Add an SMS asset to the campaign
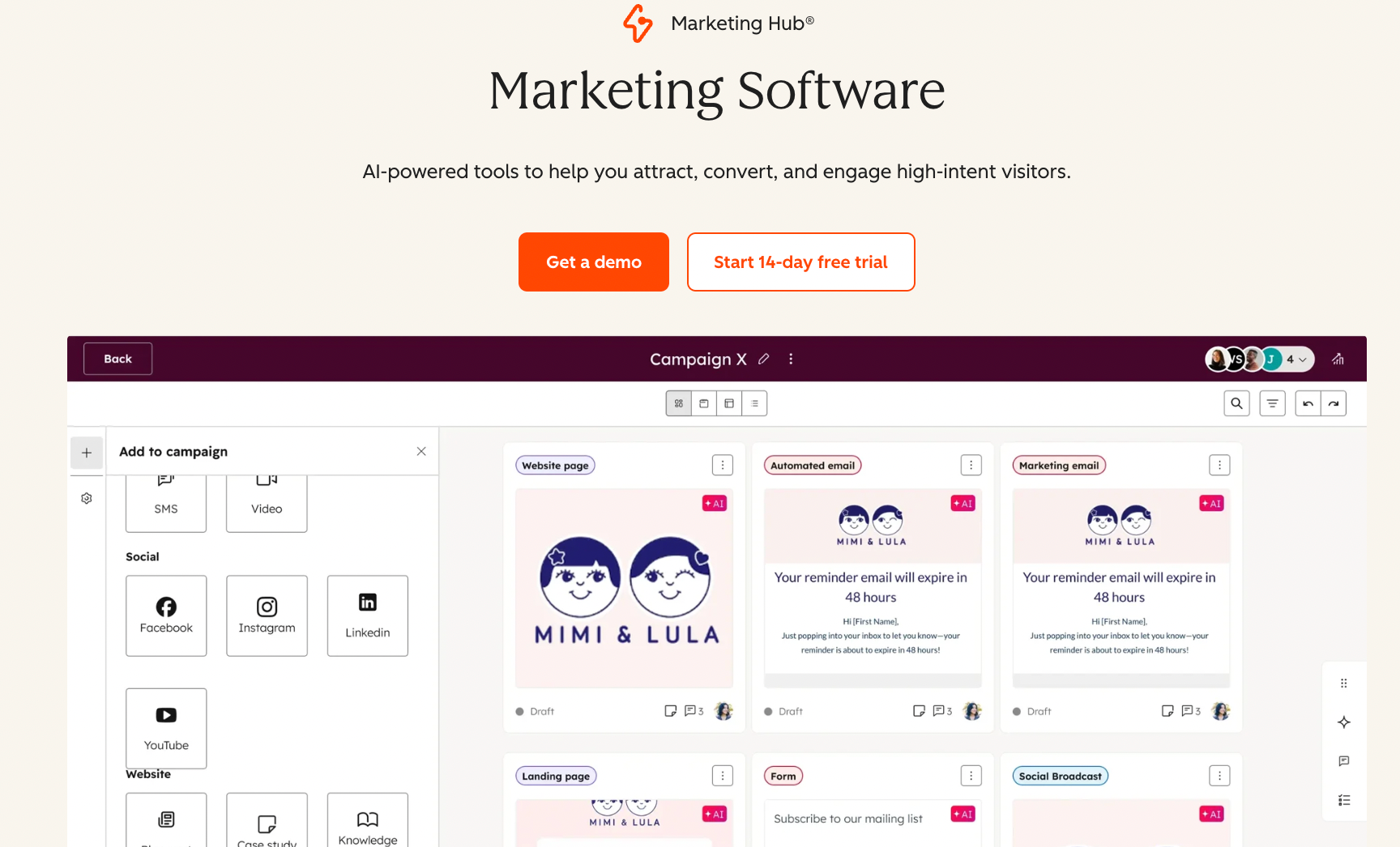This screenshot has width=1400, height=847. tap(166, 503)
